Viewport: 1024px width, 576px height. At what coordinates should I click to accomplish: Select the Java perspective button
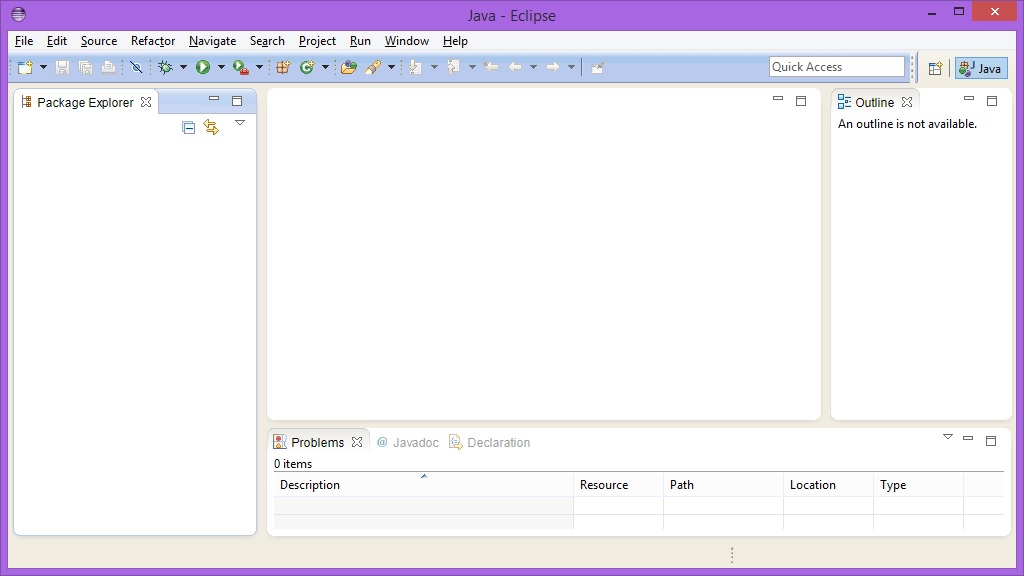pos(981,68)
